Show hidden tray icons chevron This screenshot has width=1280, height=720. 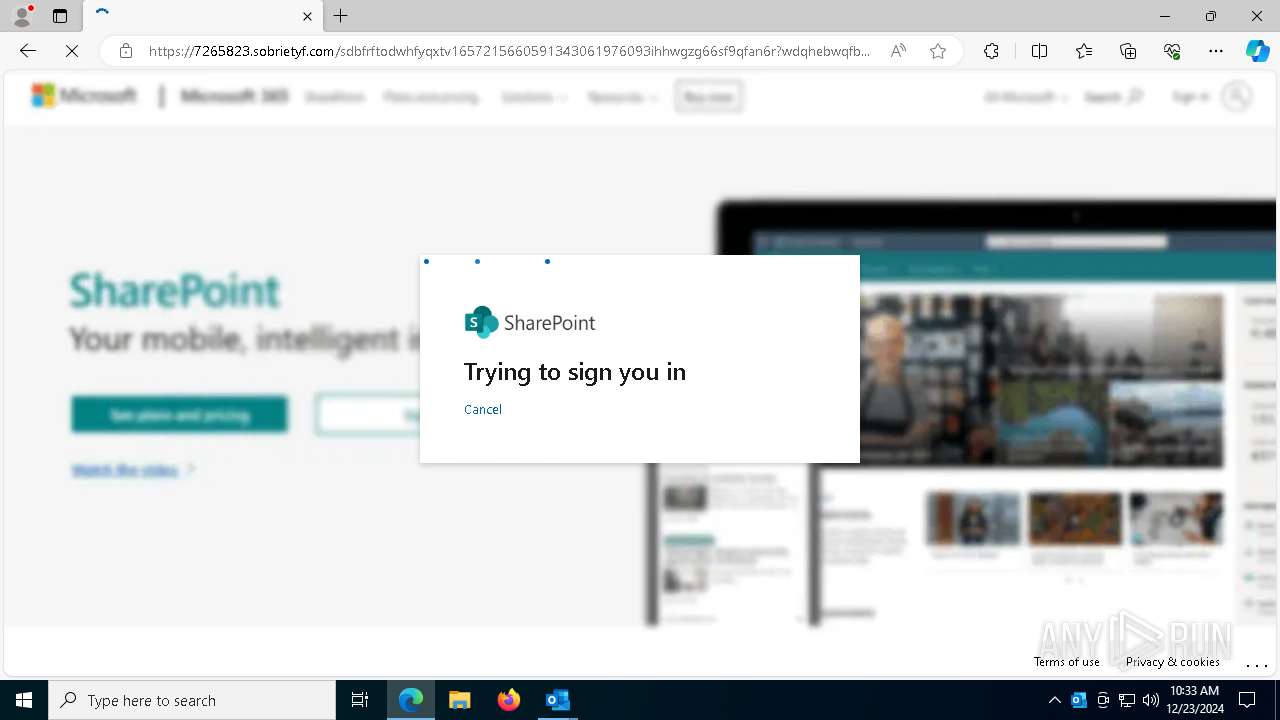point(1055,700)
